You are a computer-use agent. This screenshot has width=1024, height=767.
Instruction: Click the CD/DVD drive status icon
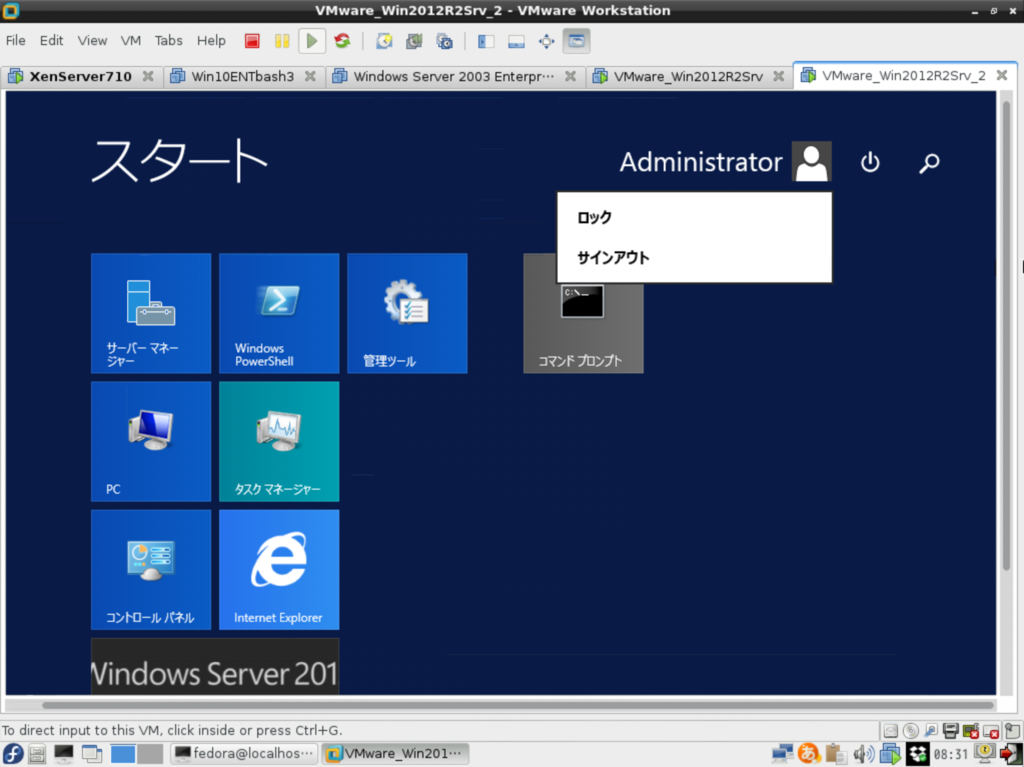point(910,730)
